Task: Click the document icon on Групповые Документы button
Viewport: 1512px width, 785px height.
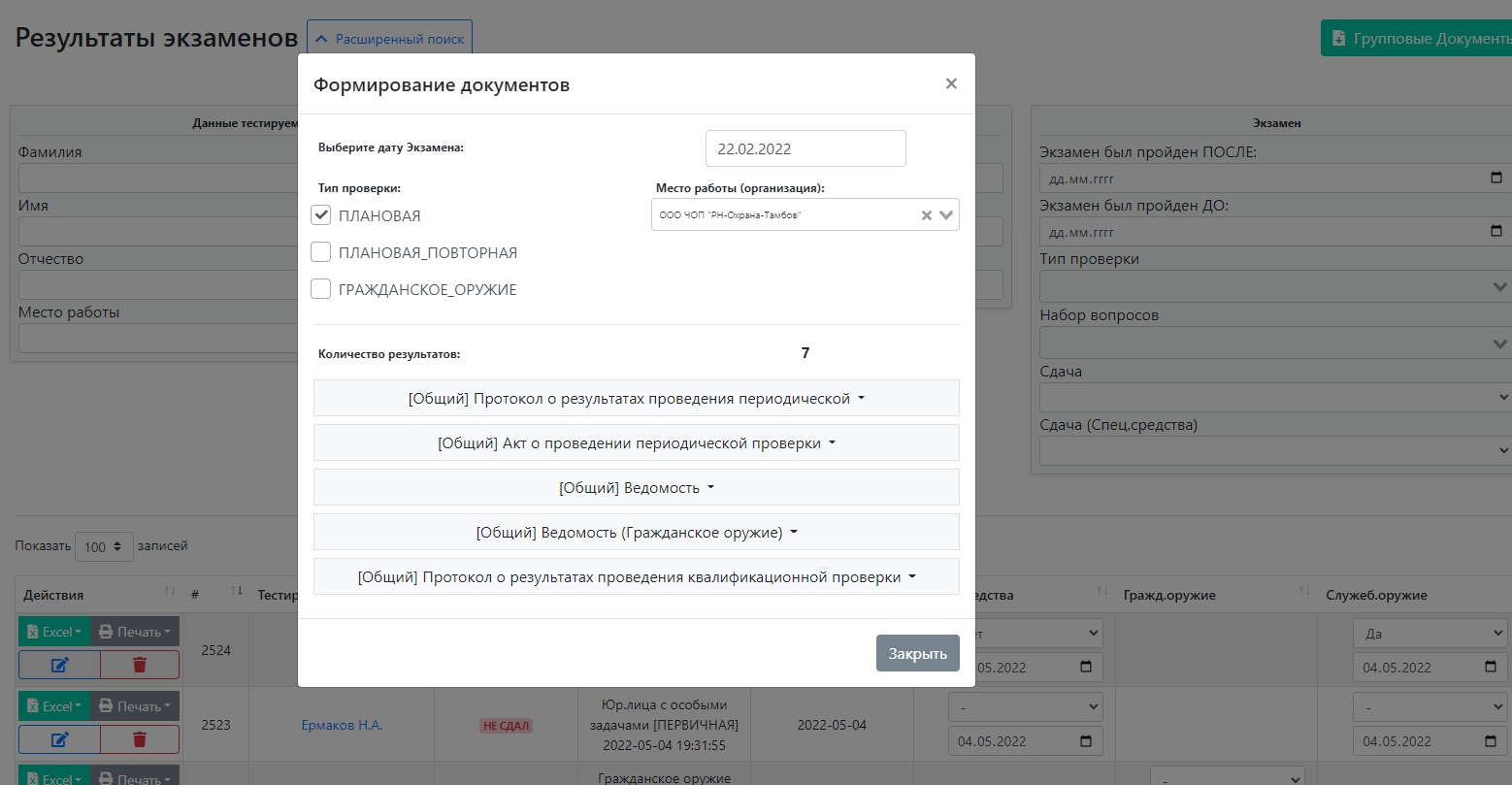Action: [x=1338, y=37]
